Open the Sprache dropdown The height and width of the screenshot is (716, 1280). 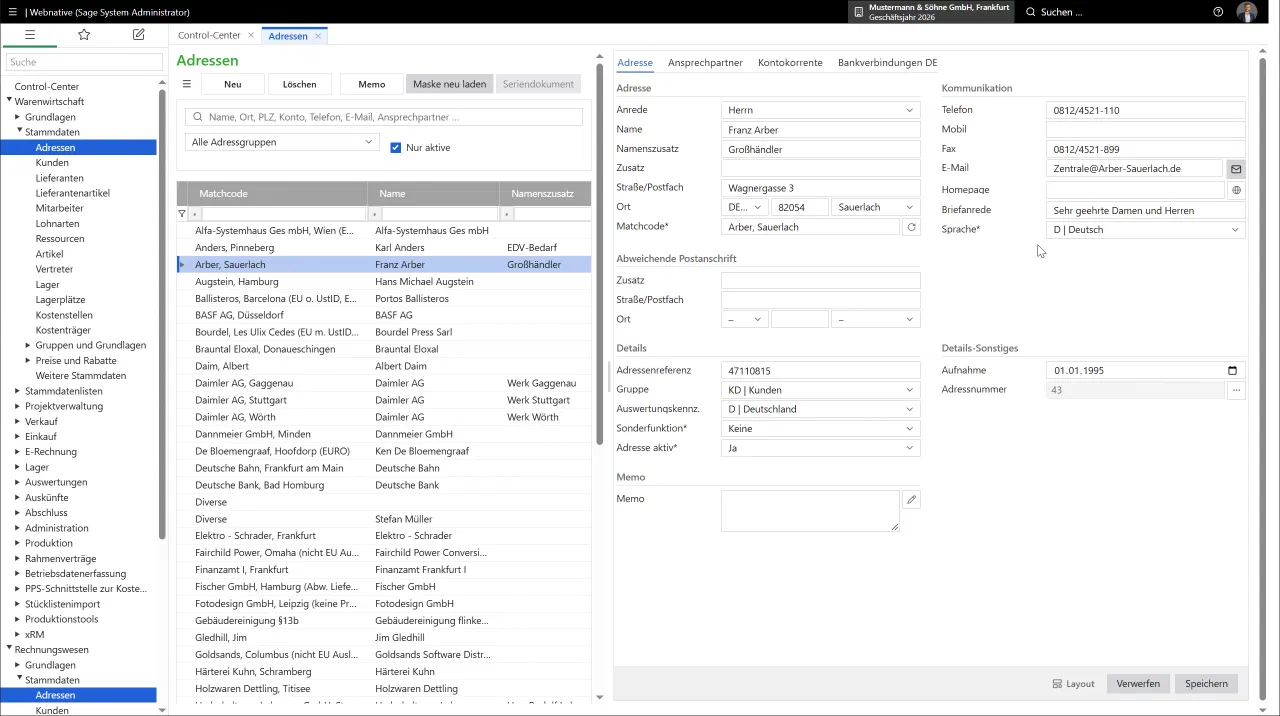coord(1145,230)
